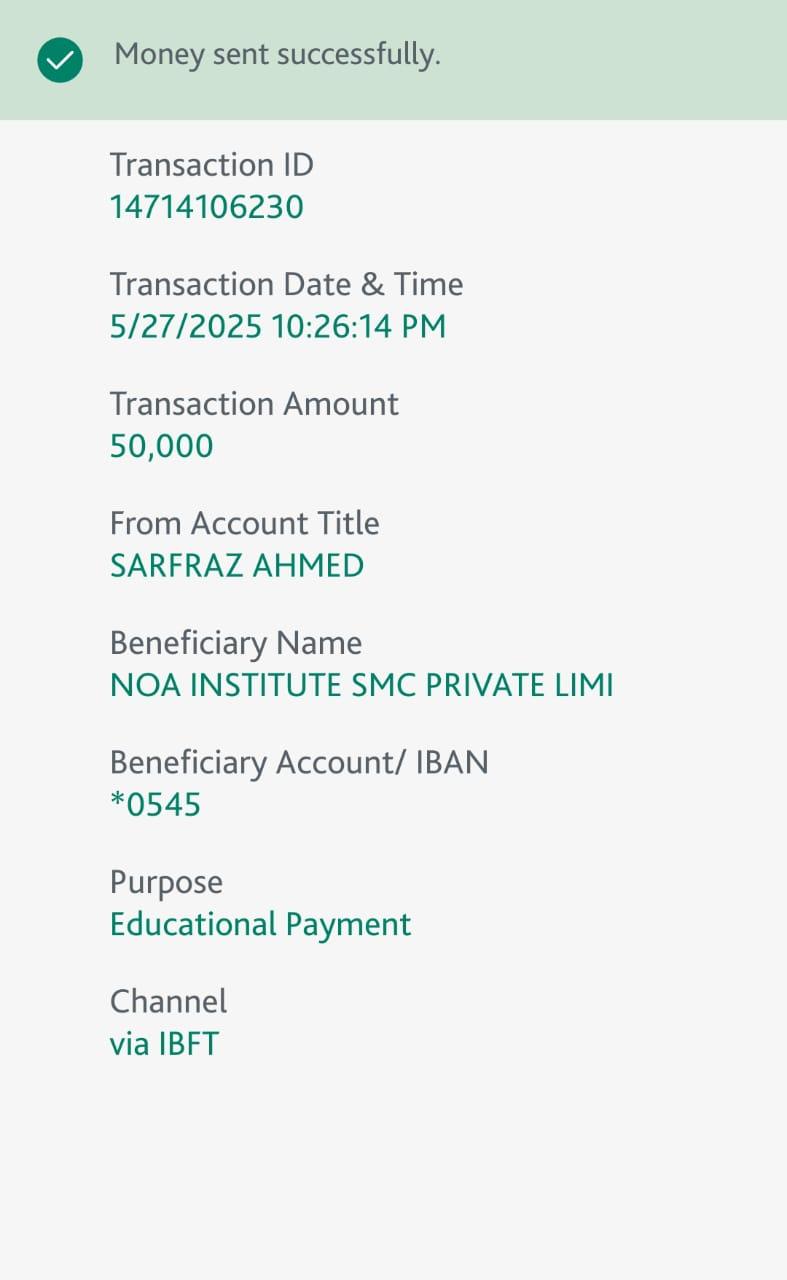The image size is (787, 1280).
Task: Tap the via IBFT channel value
Action: [164, 1044]
